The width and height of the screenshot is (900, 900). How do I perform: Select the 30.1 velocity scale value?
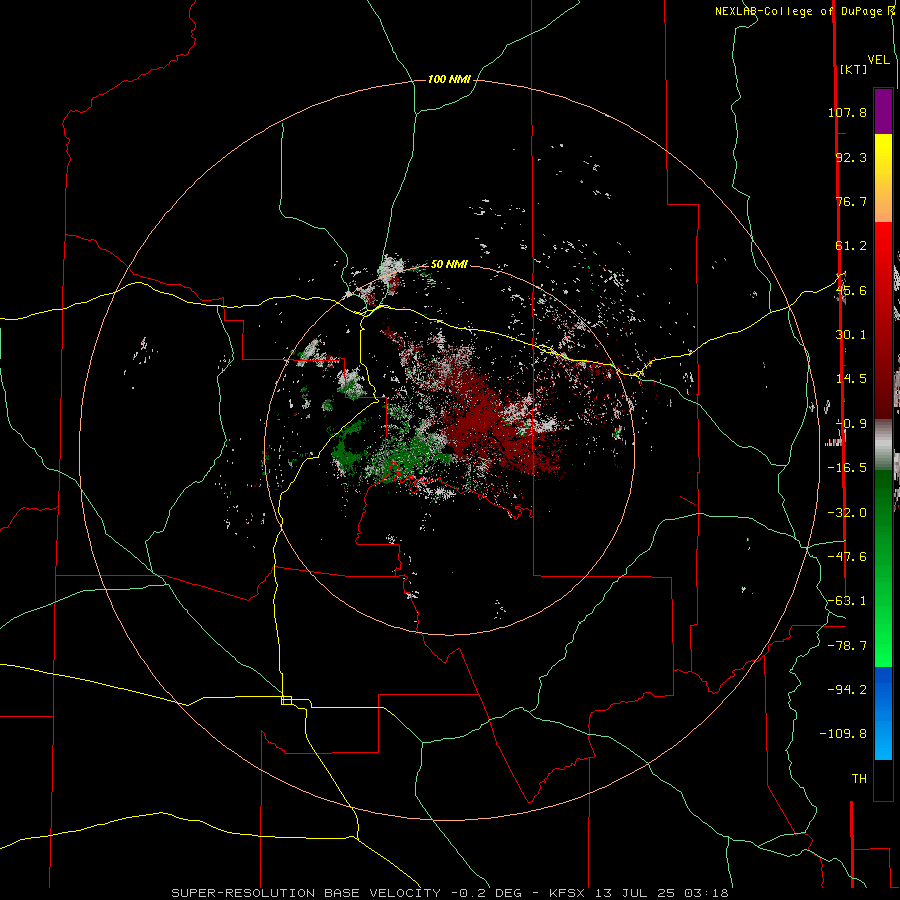click(851, 335)
